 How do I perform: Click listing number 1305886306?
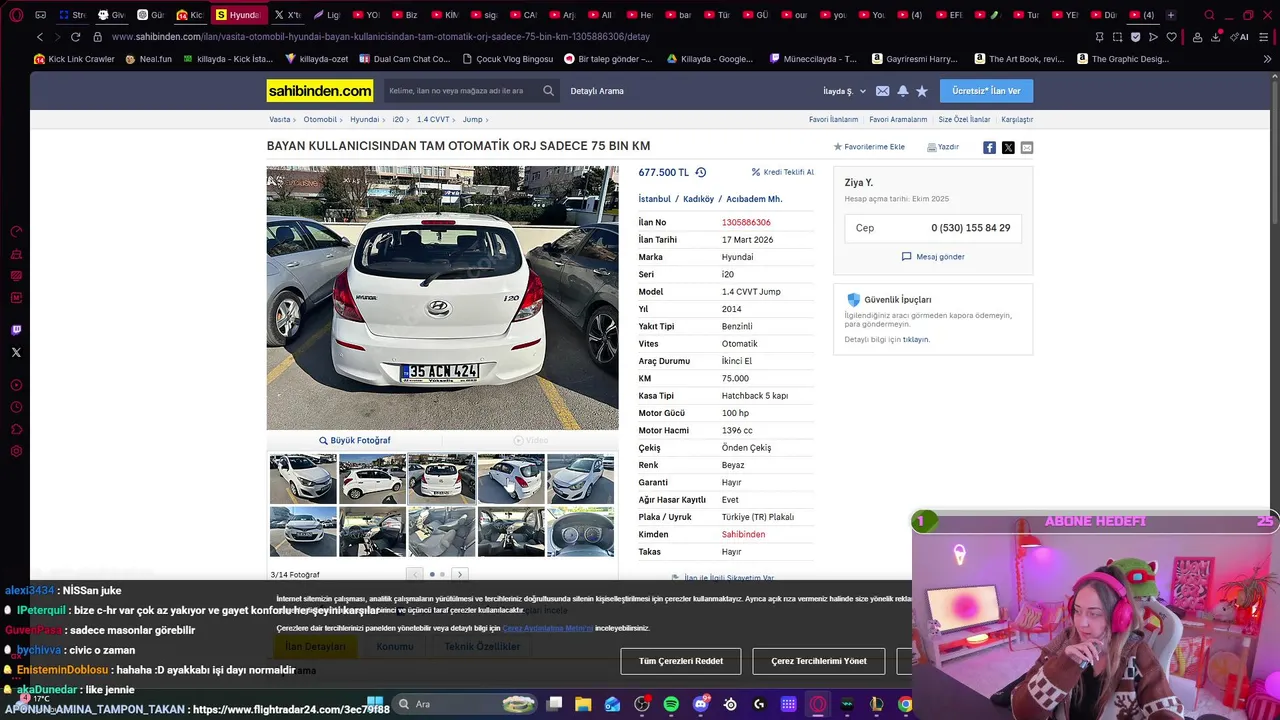[x=746, y=223]
